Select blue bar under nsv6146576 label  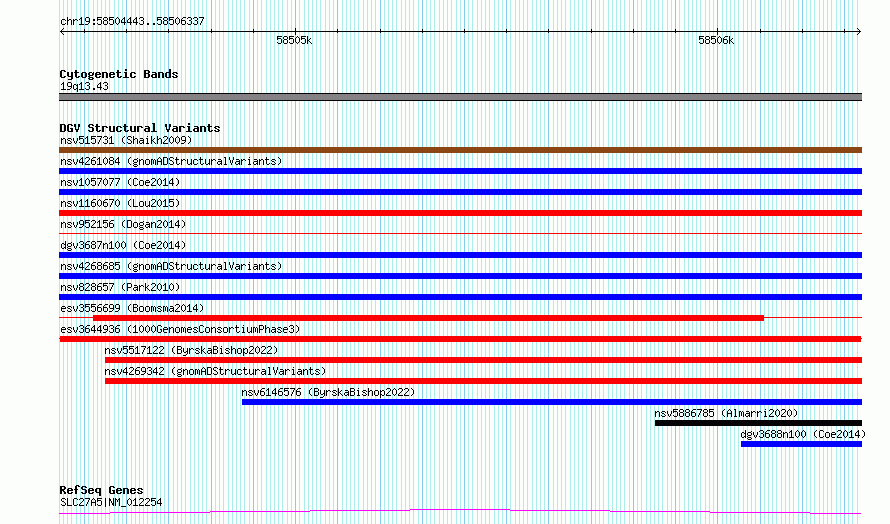coord(552,402)
